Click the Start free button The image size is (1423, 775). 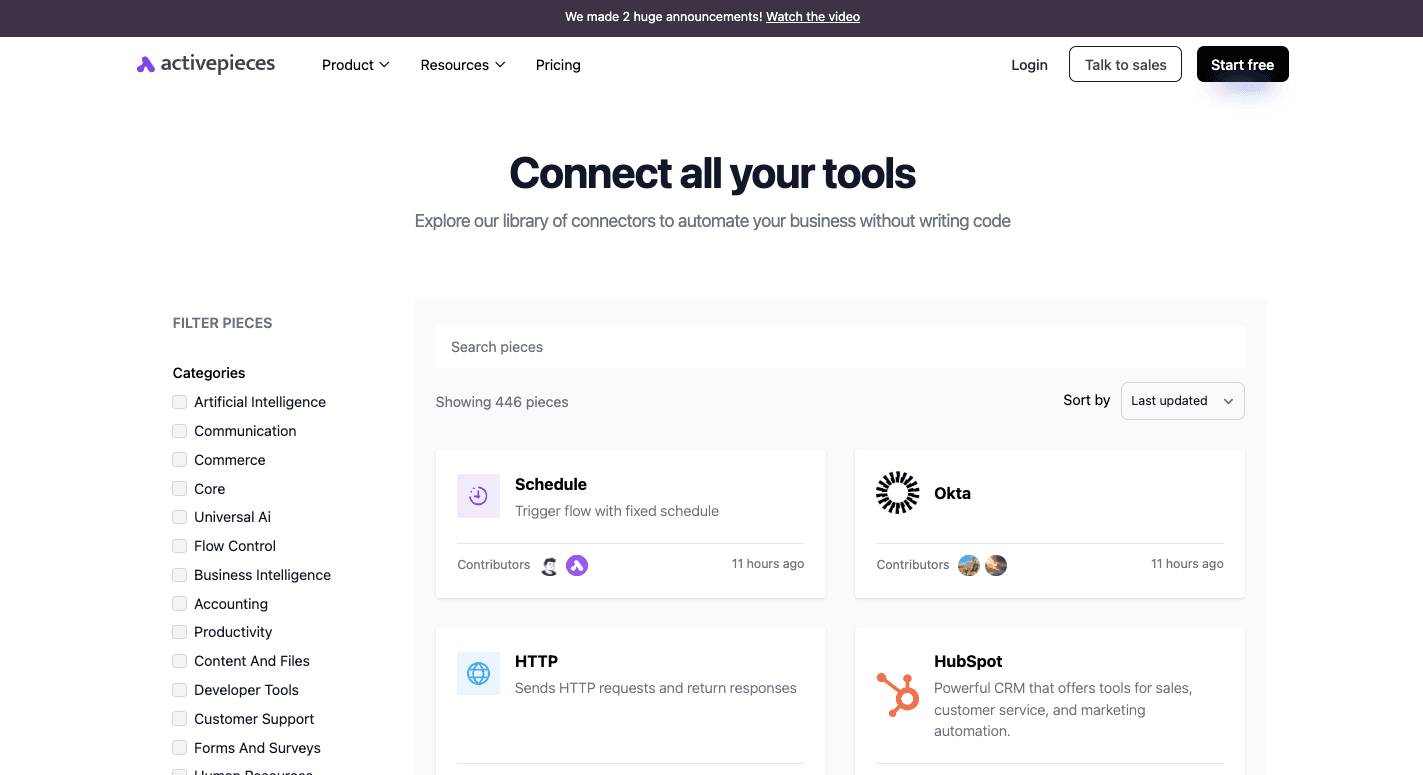coord(1242,65)
